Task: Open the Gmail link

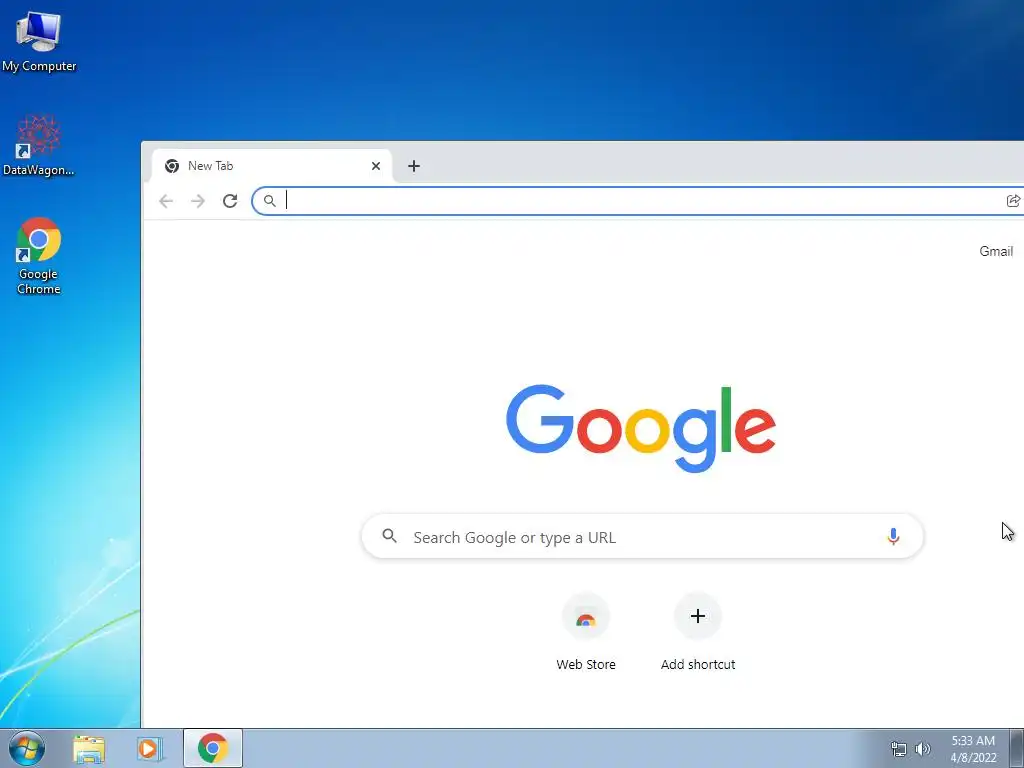Action: pos(996,251)
